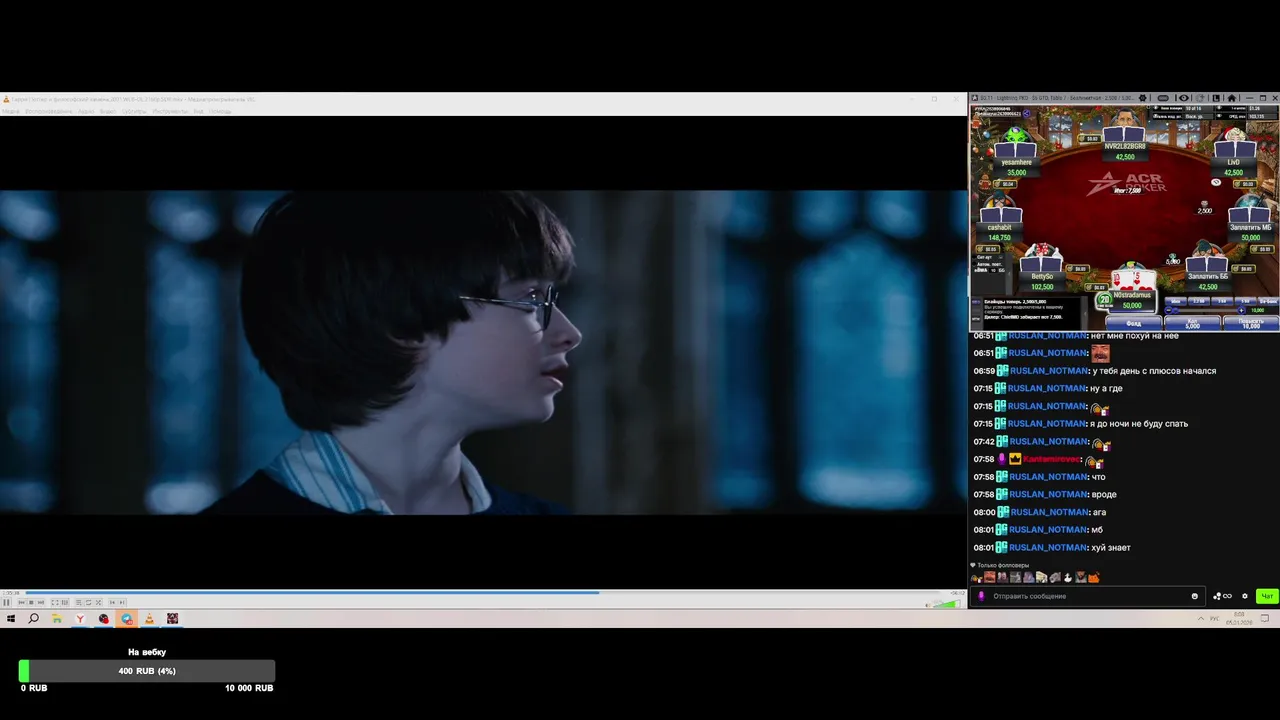
Task: Skip to next media in VLC
Action: coord(41,602)
